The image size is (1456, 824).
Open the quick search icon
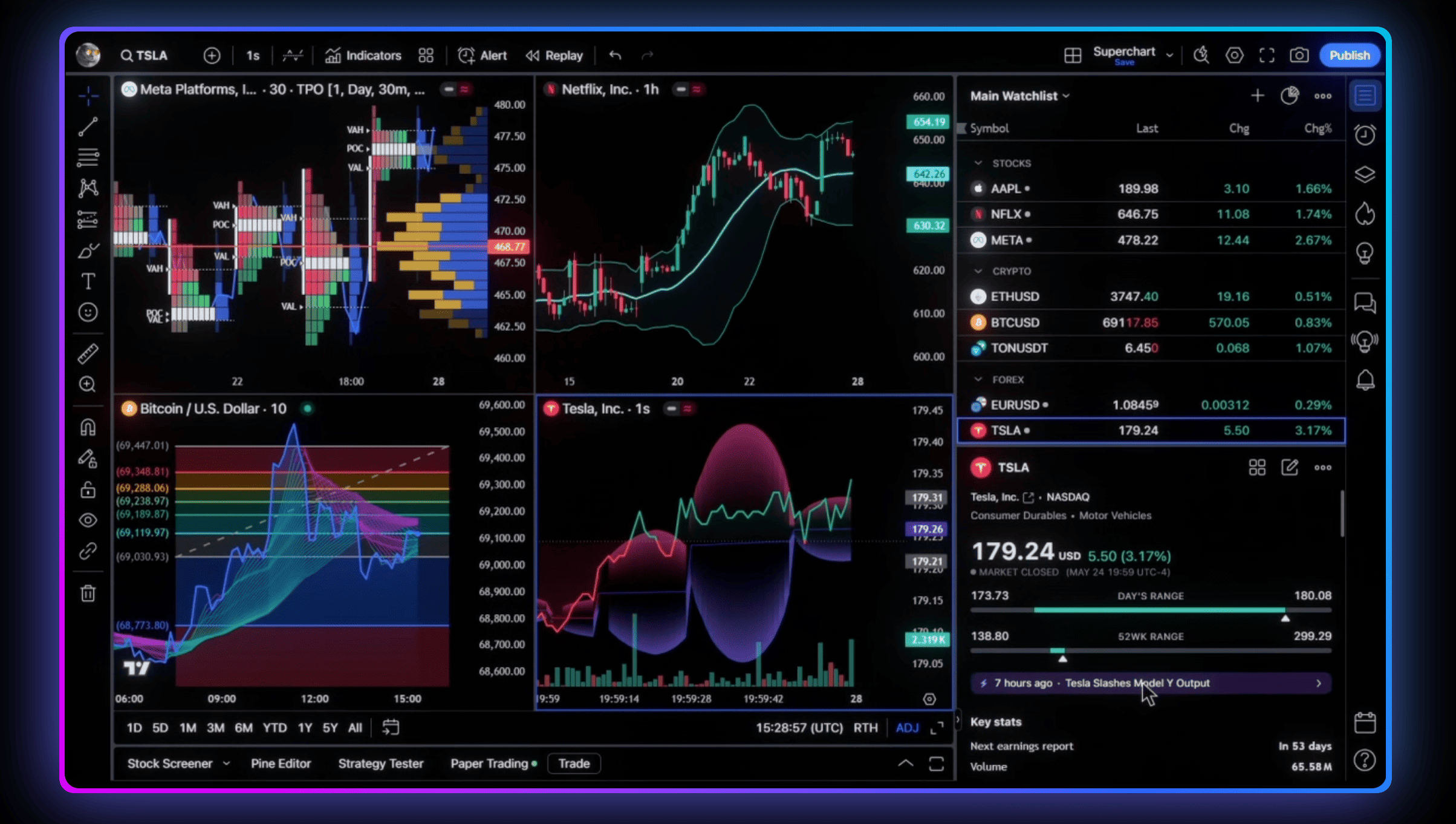click(x=1201, y=56)
